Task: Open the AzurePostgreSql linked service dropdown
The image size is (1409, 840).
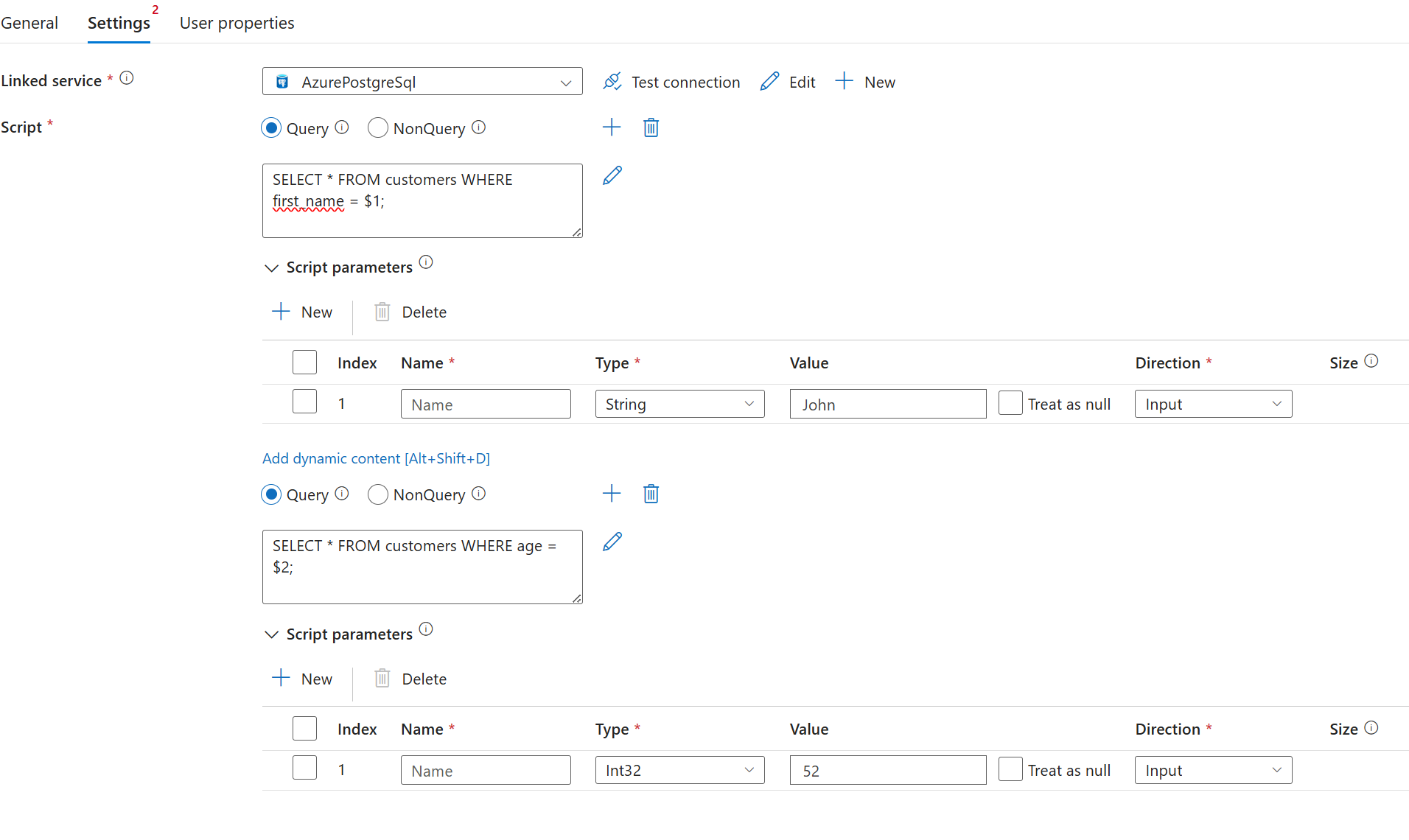Action: [x=422, y=82]
